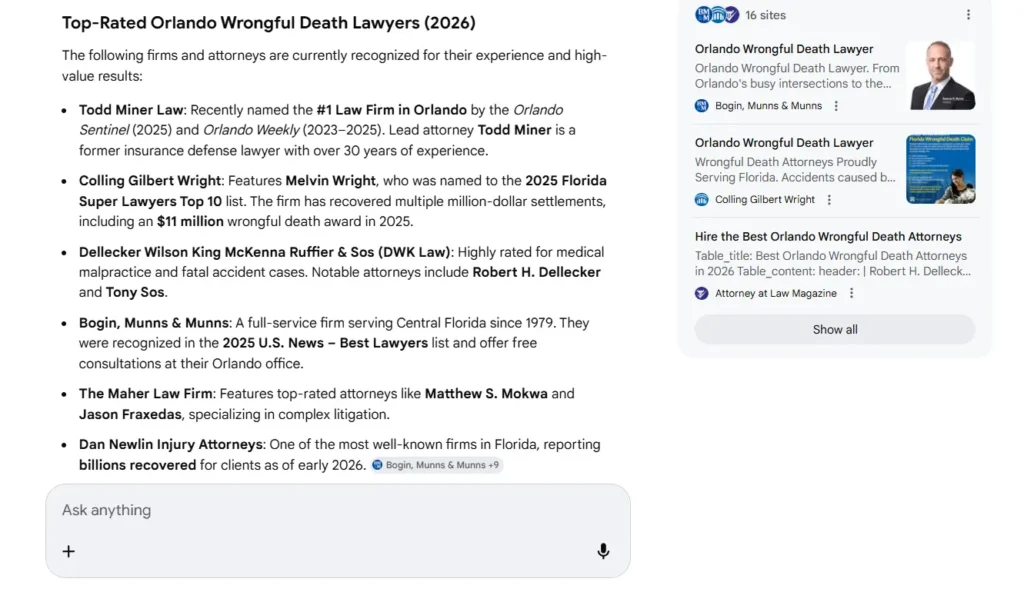Click the 16 sites label

[766, 15]
